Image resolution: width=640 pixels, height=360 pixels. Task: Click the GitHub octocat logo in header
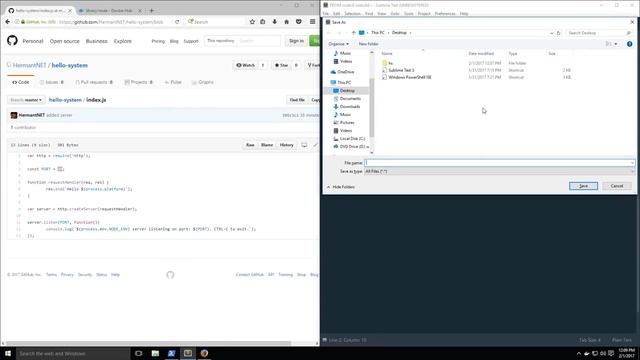12,40
